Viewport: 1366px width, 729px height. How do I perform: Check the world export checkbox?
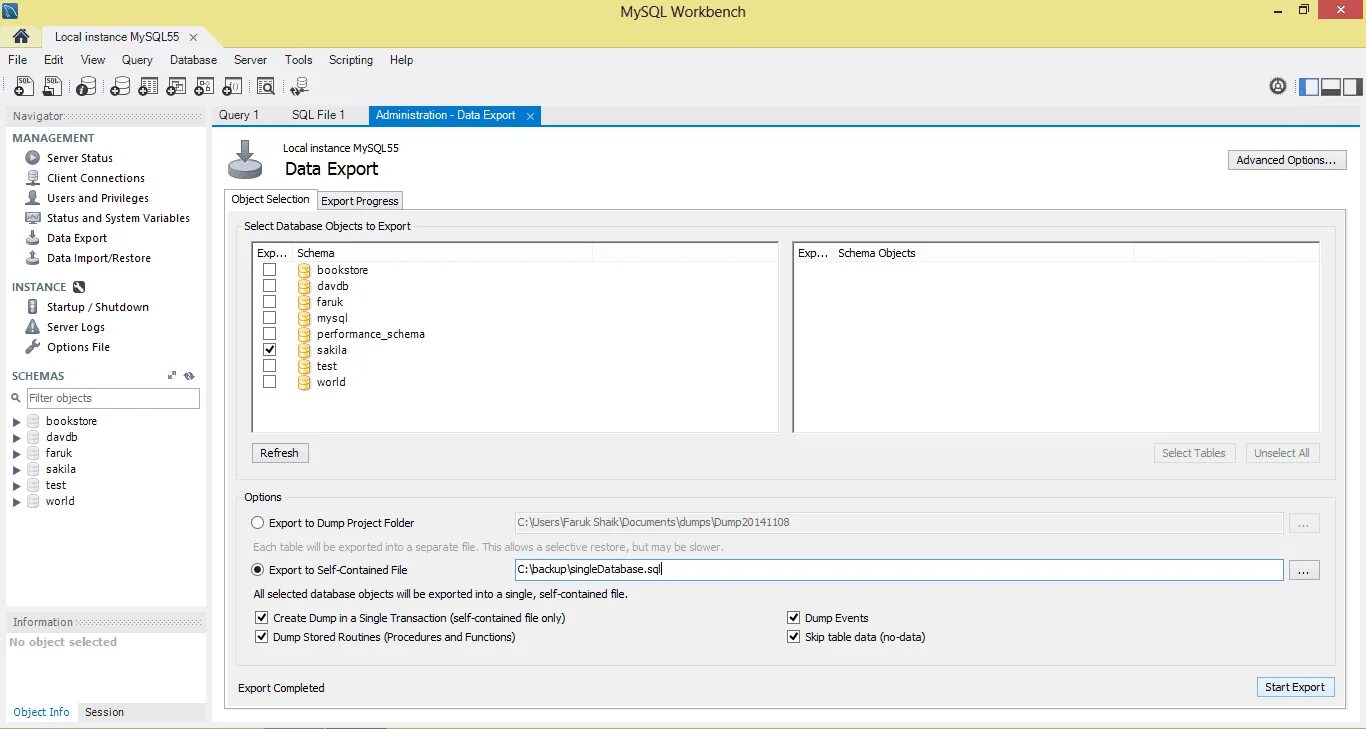[269, 382]
